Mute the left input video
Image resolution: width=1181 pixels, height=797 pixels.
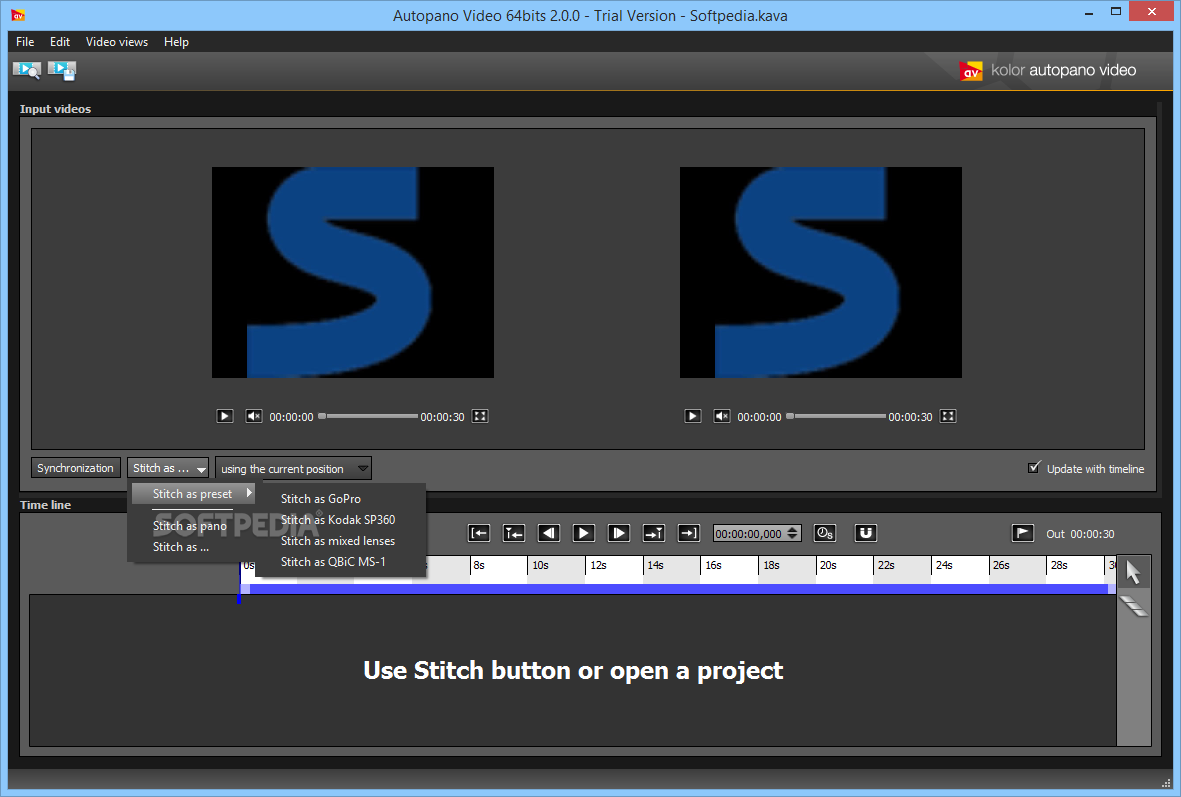coord(254,417)
